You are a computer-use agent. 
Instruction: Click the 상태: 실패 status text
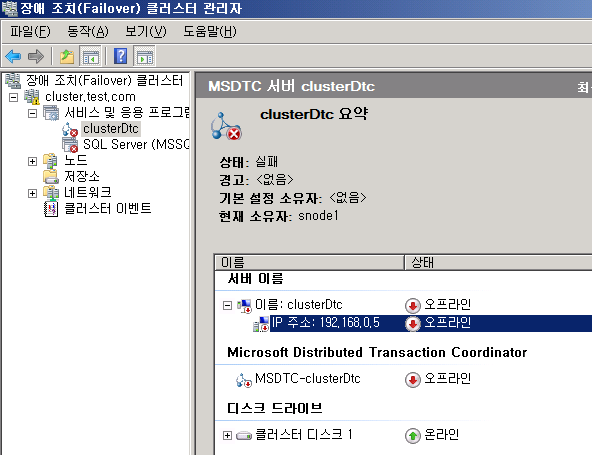tap(248, 162)
